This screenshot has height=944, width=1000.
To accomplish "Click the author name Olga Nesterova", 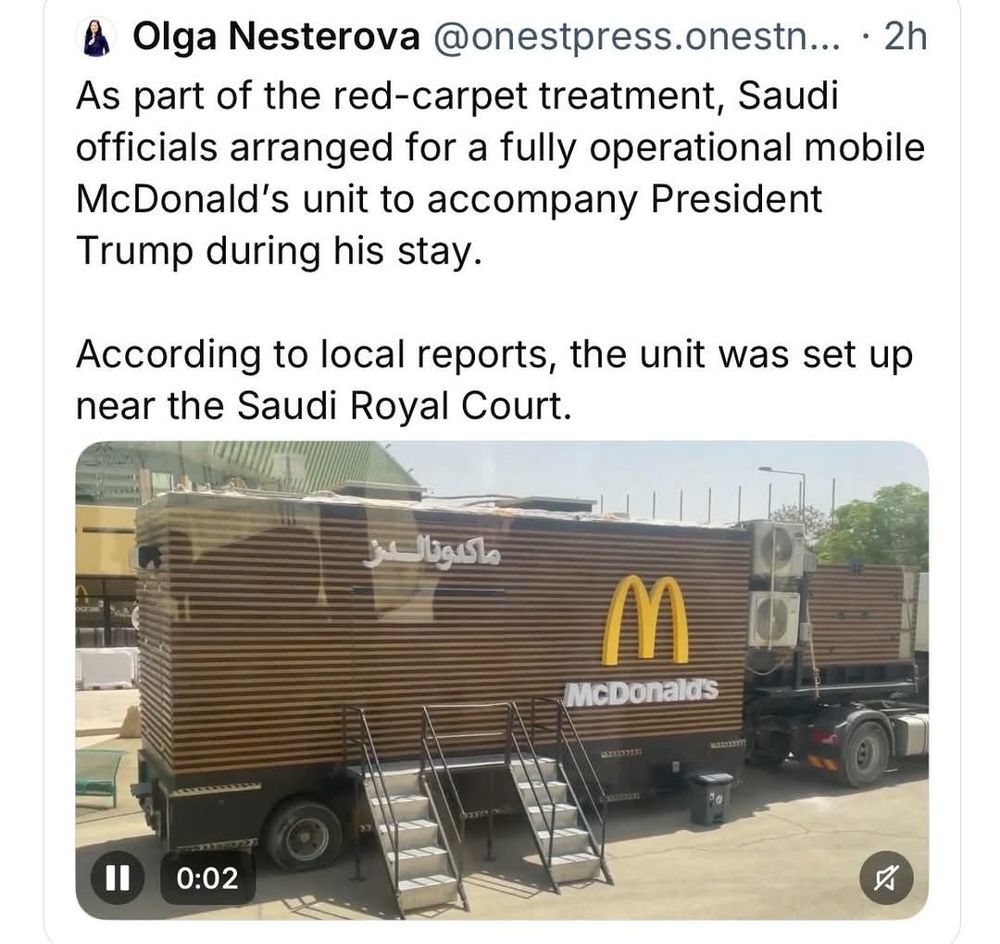I will tap(276, 38).
